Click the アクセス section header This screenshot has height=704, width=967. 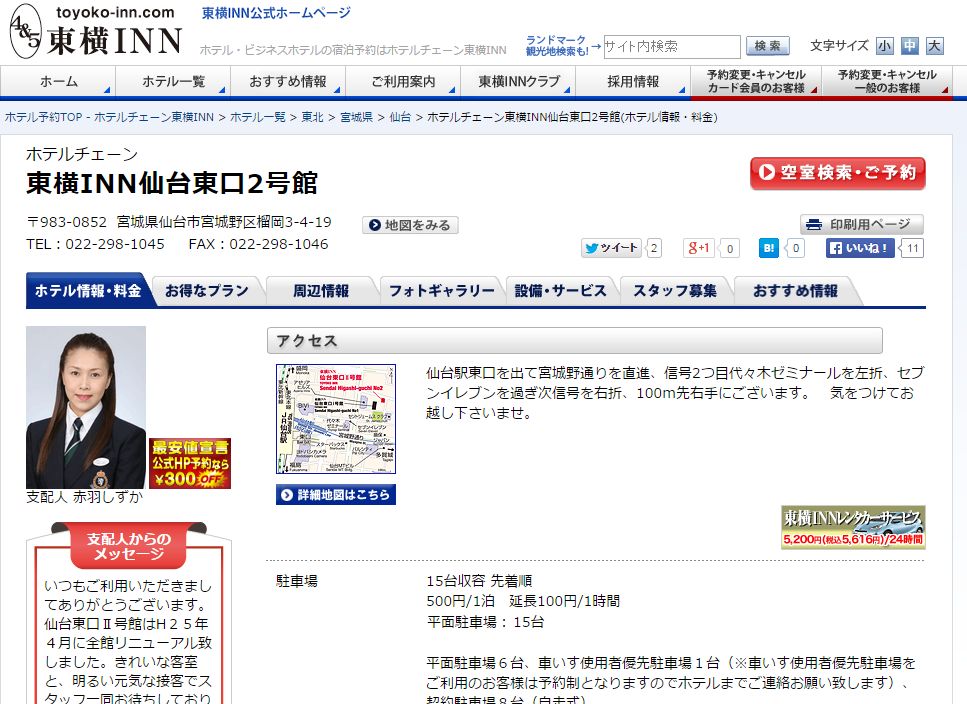[575, 341]
